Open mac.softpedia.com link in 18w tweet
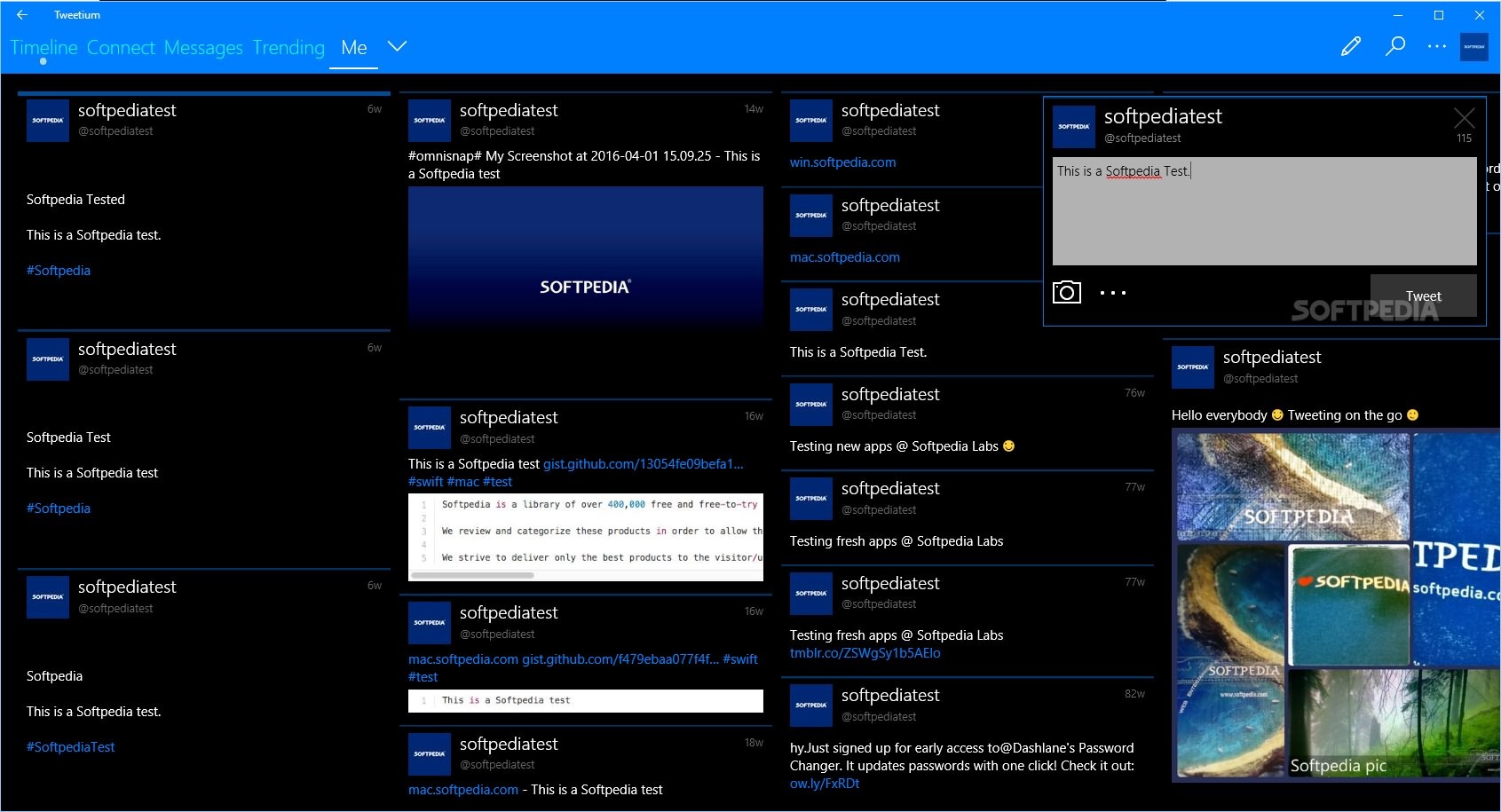The width and height of the screenshot is (1501, 812). point(463,790)
